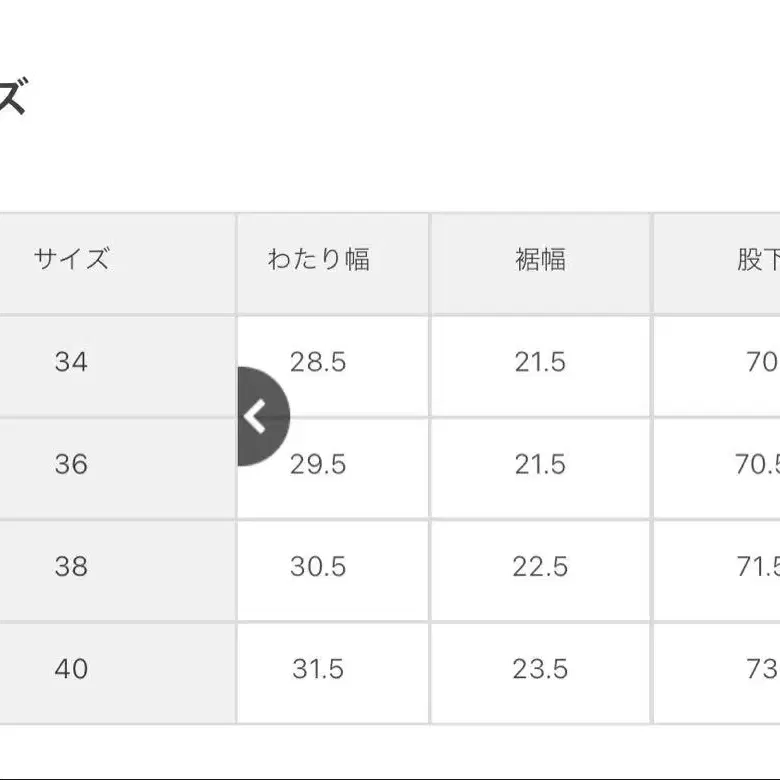The image size is (780, 780).
Task: Click inseam value for size 40
Action: click(761, 669)
